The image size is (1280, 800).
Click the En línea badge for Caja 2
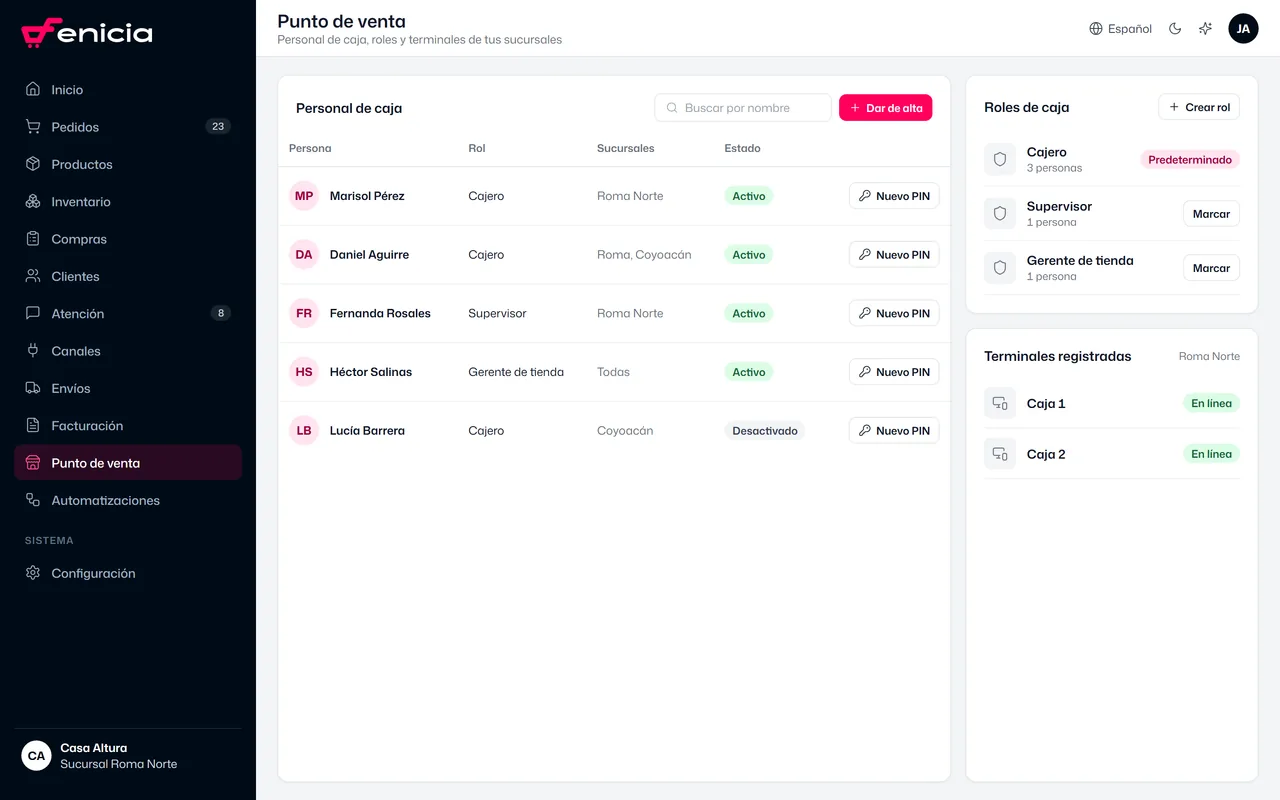click(1211, 454)
